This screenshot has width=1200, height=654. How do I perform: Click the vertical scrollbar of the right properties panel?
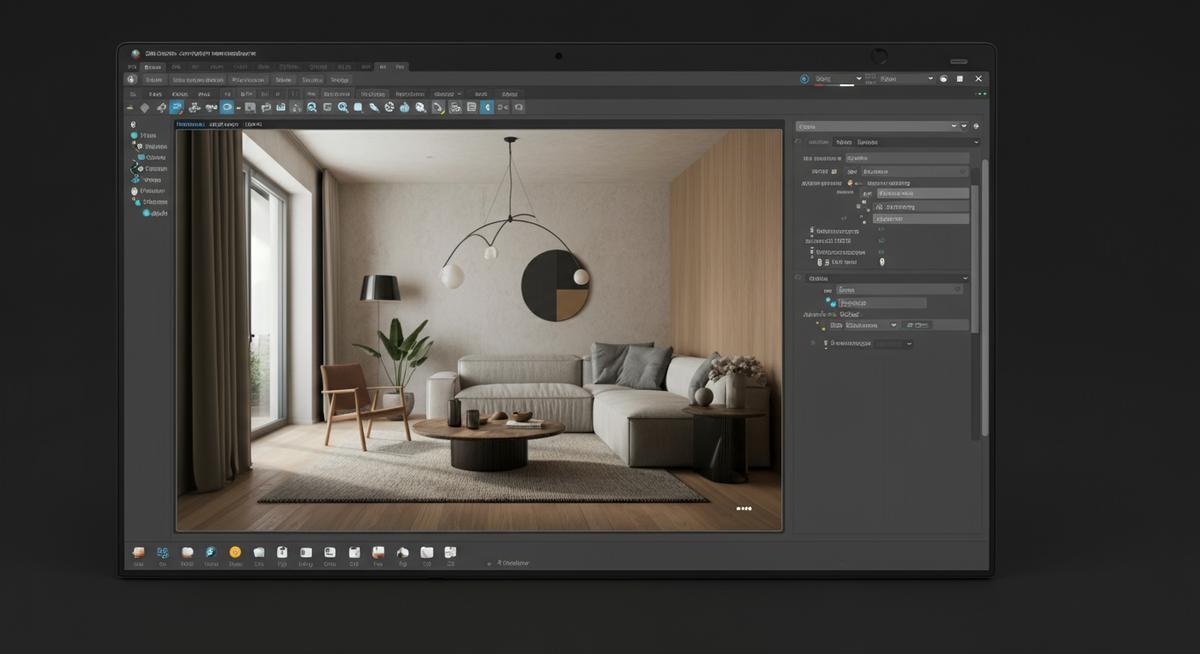[x=984, y=300]
